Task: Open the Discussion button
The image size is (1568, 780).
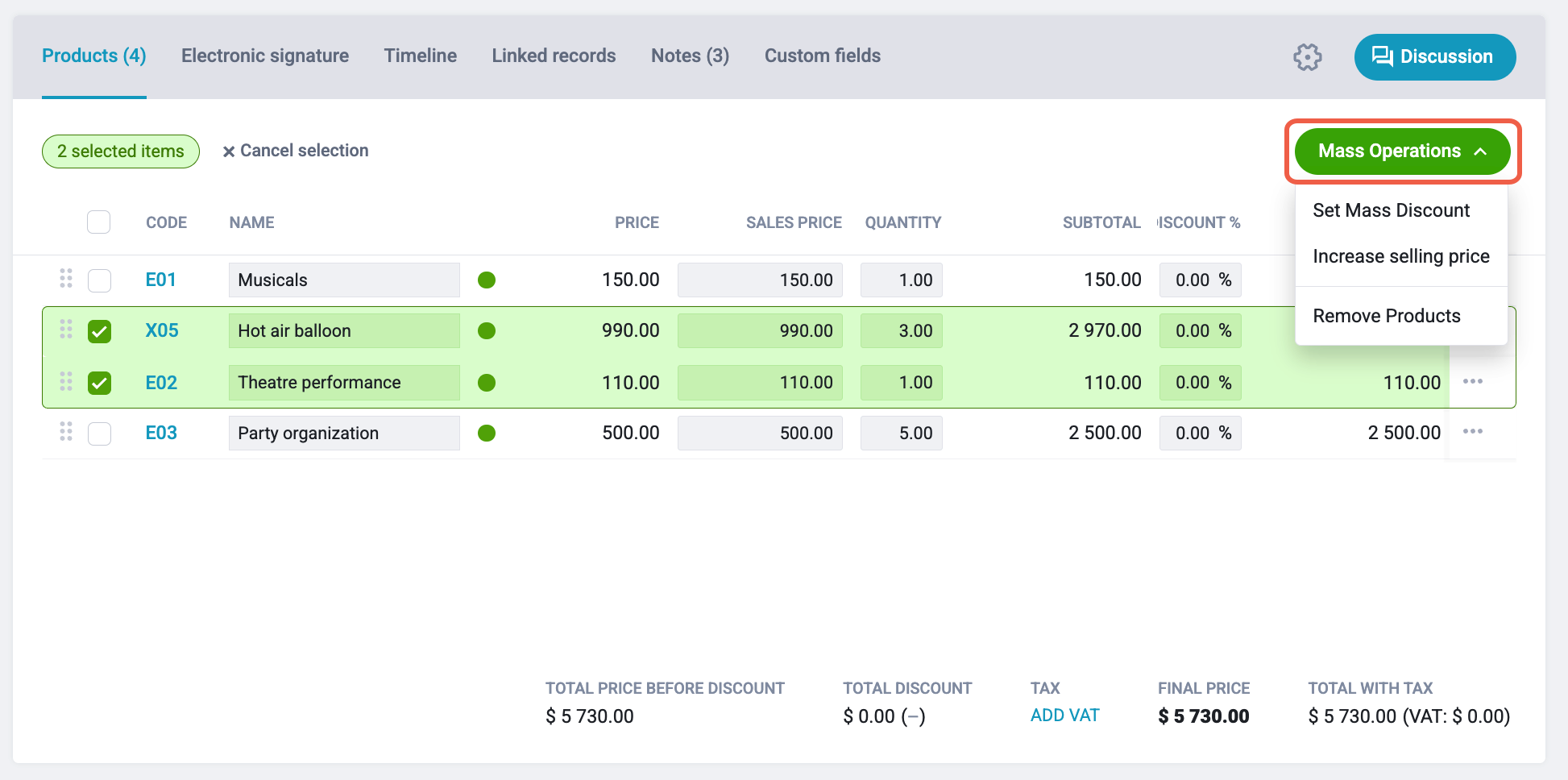Action: 1435,57
